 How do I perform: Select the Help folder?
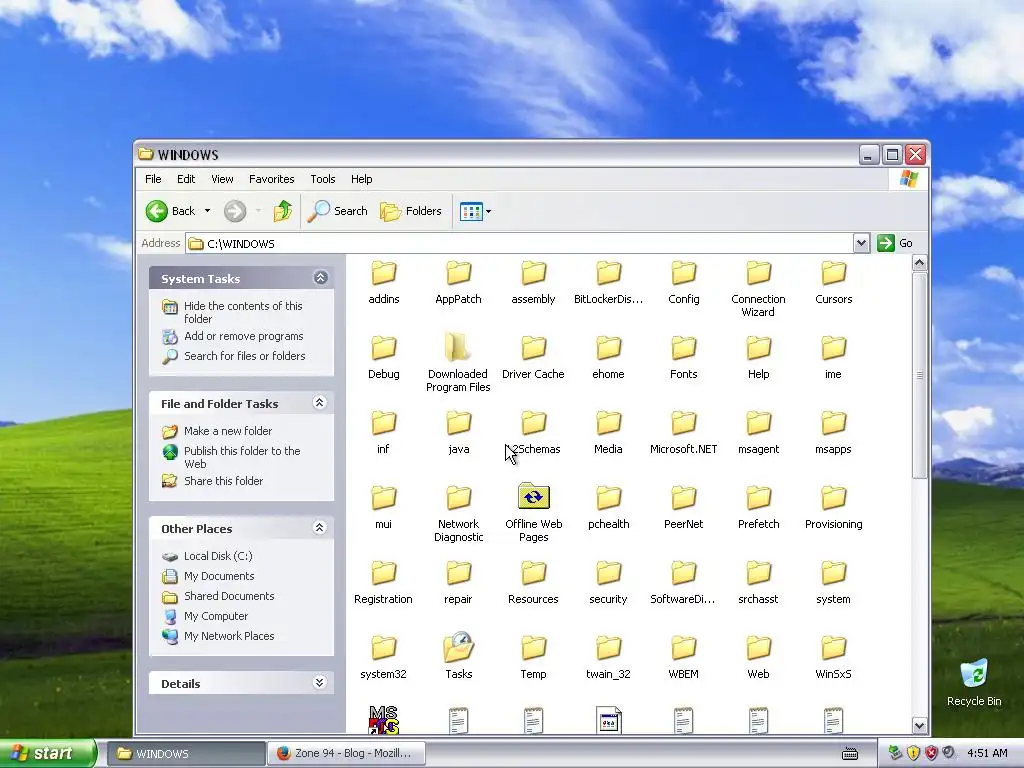coord(758,357)
